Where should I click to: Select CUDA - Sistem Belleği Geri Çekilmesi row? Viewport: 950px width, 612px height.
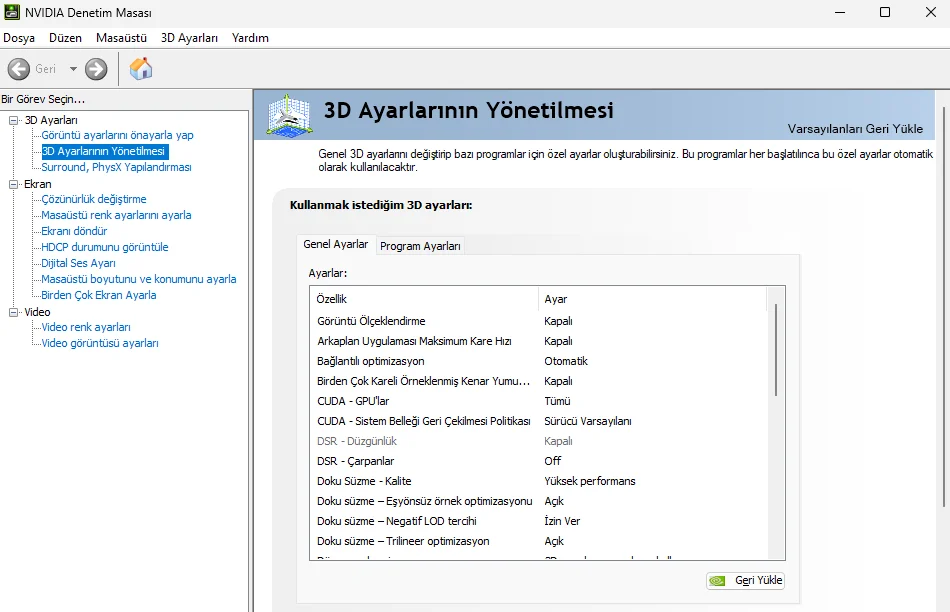click(540, 421)
